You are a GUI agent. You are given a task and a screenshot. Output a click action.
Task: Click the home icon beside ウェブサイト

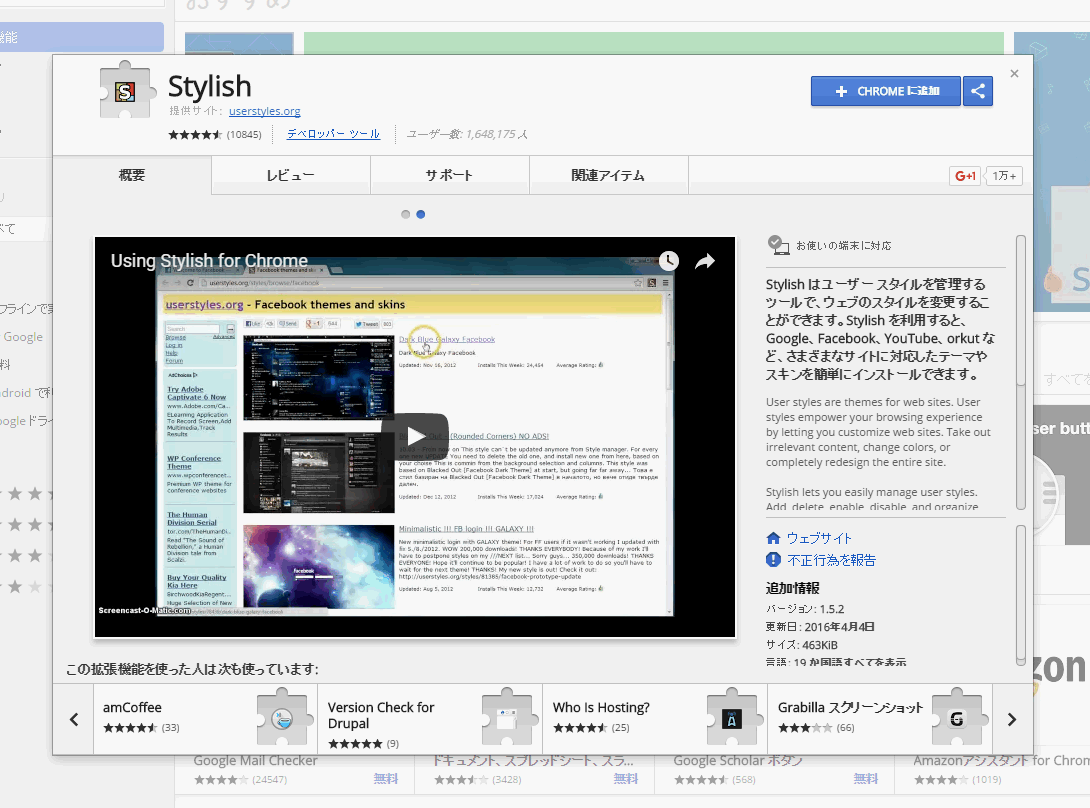pos(773,538)
